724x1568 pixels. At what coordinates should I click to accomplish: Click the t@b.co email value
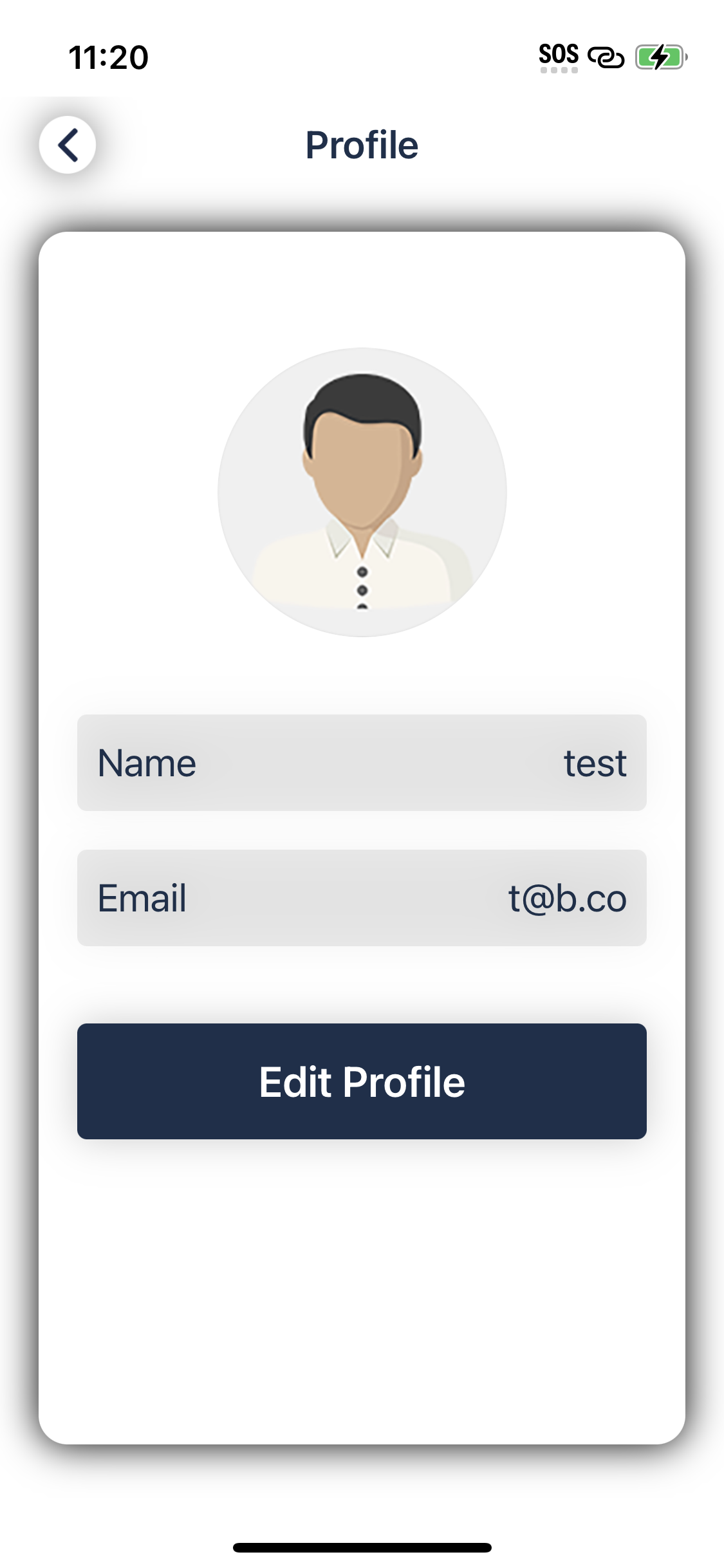568,899
